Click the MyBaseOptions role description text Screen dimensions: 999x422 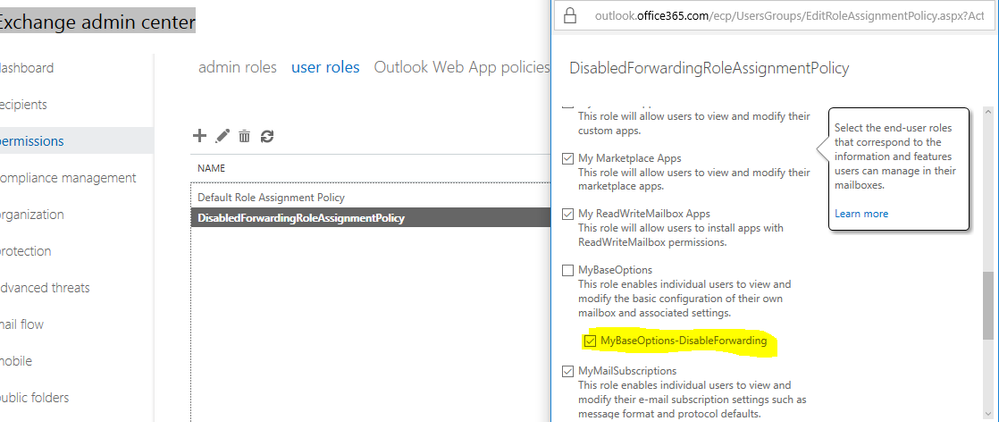[685, 298]
